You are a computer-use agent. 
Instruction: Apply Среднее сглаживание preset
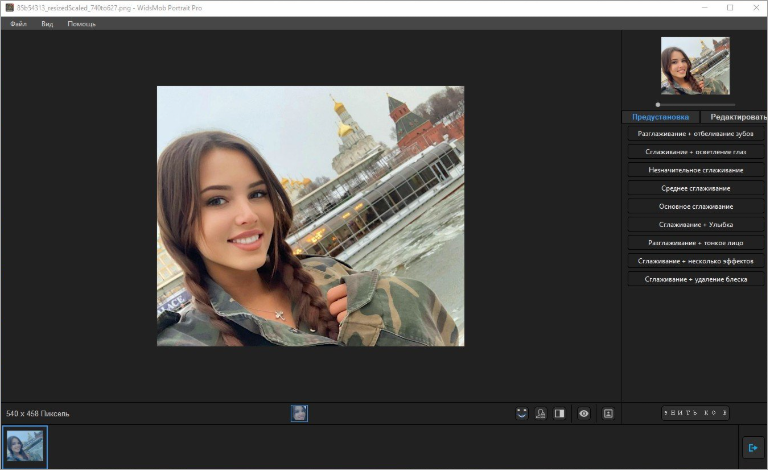[696, 188]
